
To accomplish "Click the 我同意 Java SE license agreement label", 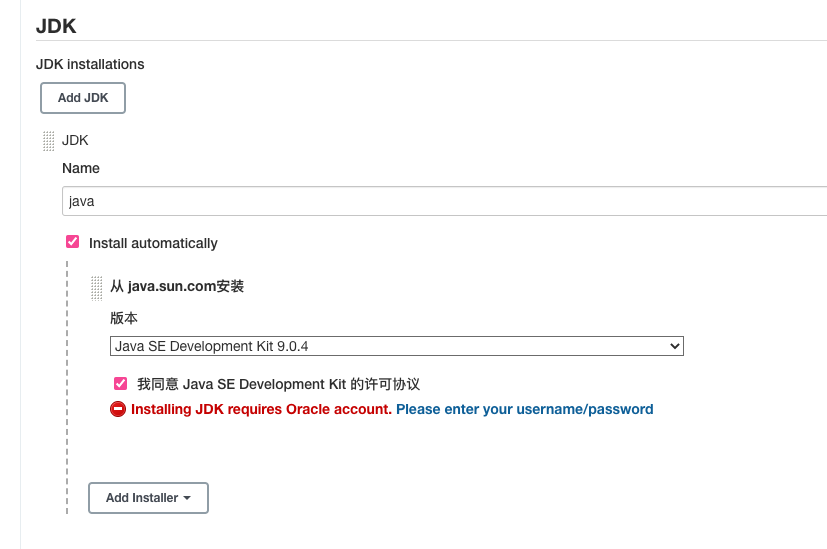I will 278,384.
